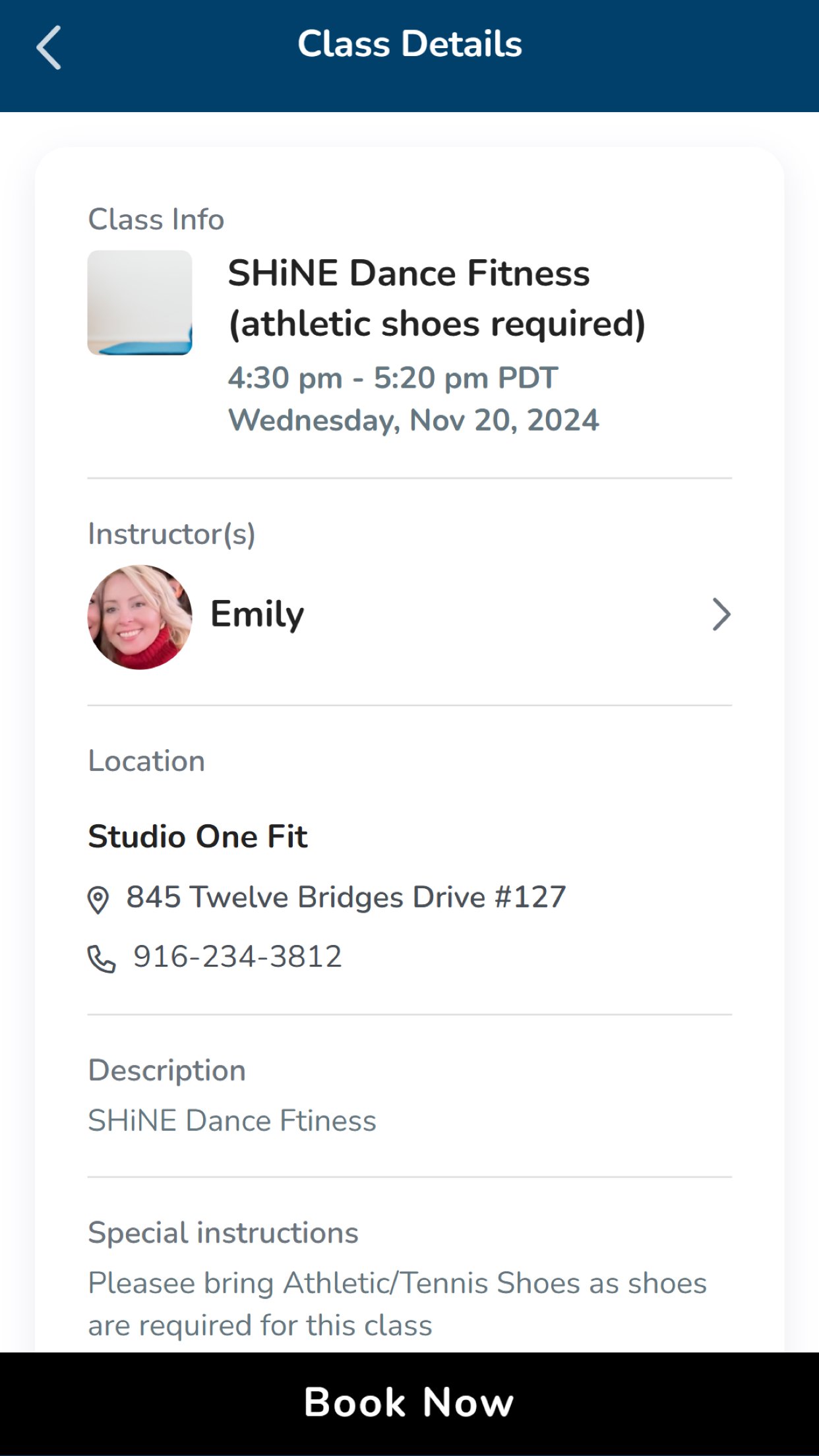Tap the class time 4:30 pm - 5:20 pm
Viewport: 819px width, 1456px height.
[393, 379]
